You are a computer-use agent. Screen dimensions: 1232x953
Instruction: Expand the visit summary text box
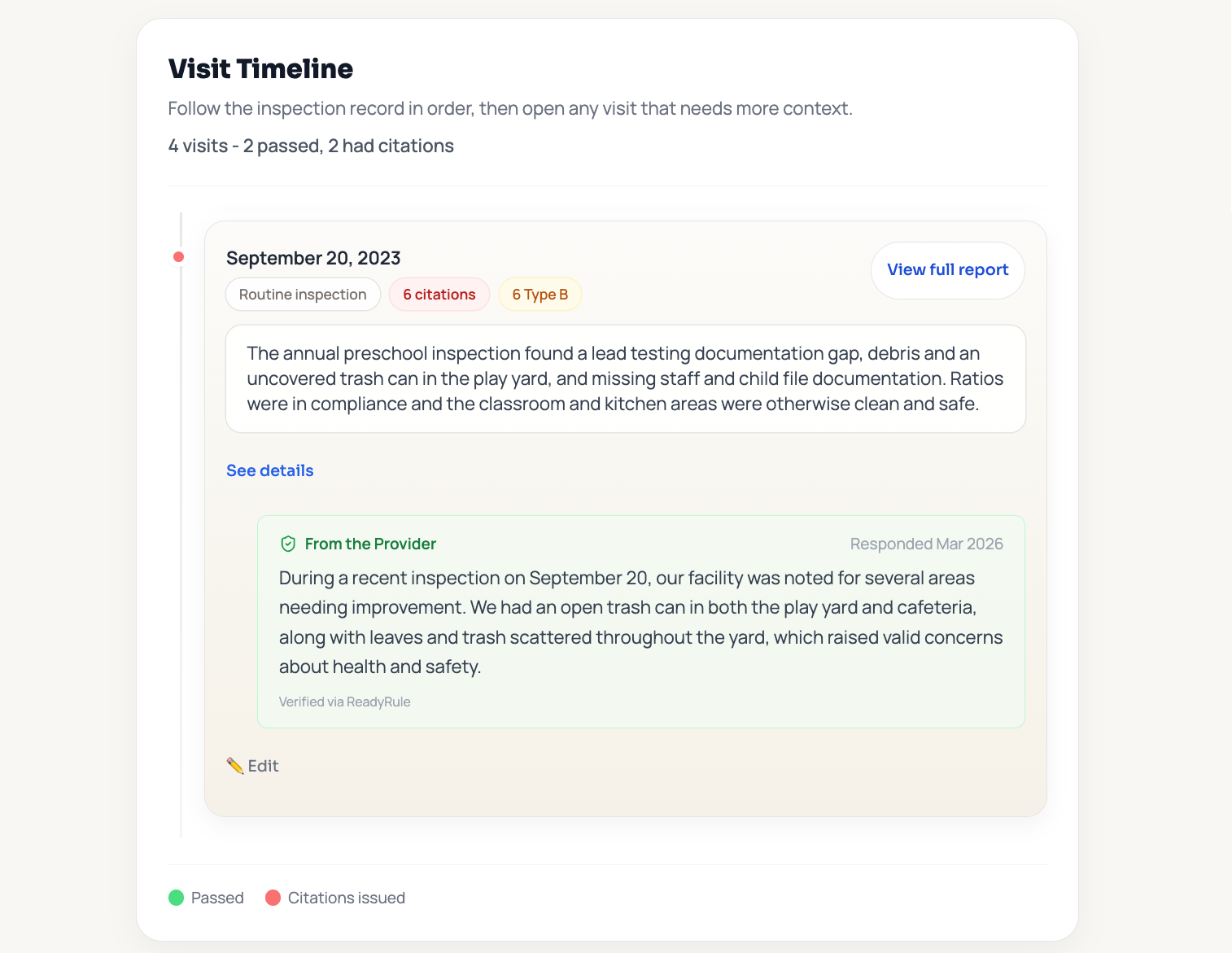coord(625,378)
